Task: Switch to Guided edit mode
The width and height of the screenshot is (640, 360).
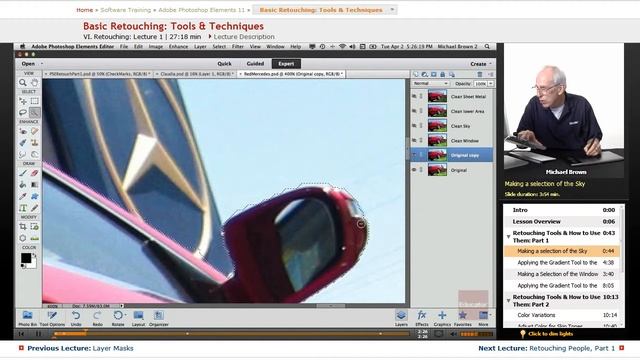Action: (255, 64)
